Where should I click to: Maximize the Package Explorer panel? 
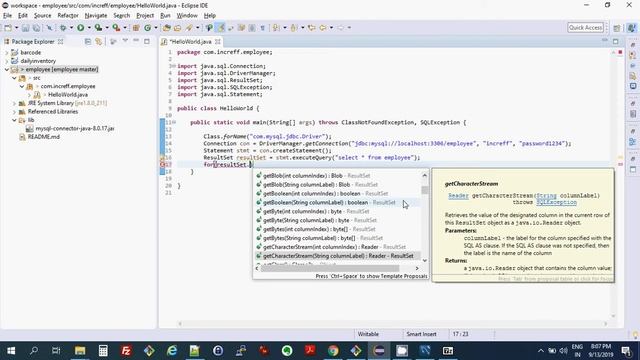click(147, 41)
